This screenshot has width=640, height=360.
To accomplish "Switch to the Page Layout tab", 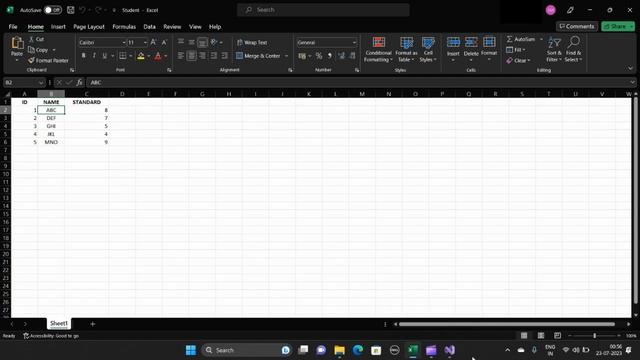I will [89, 27].
